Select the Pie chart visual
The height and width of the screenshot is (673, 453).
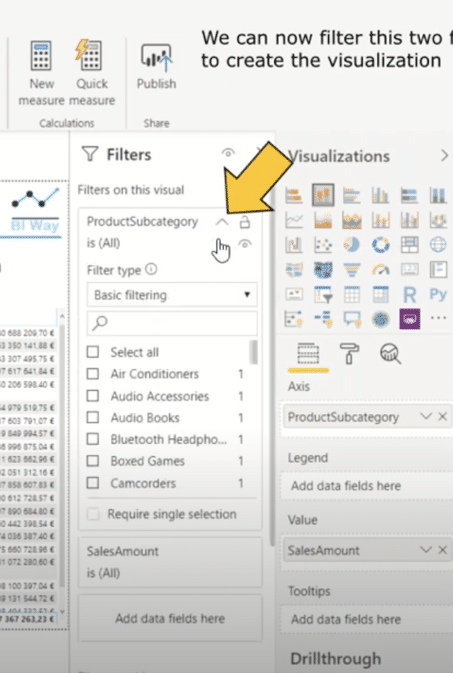[352, 245]
